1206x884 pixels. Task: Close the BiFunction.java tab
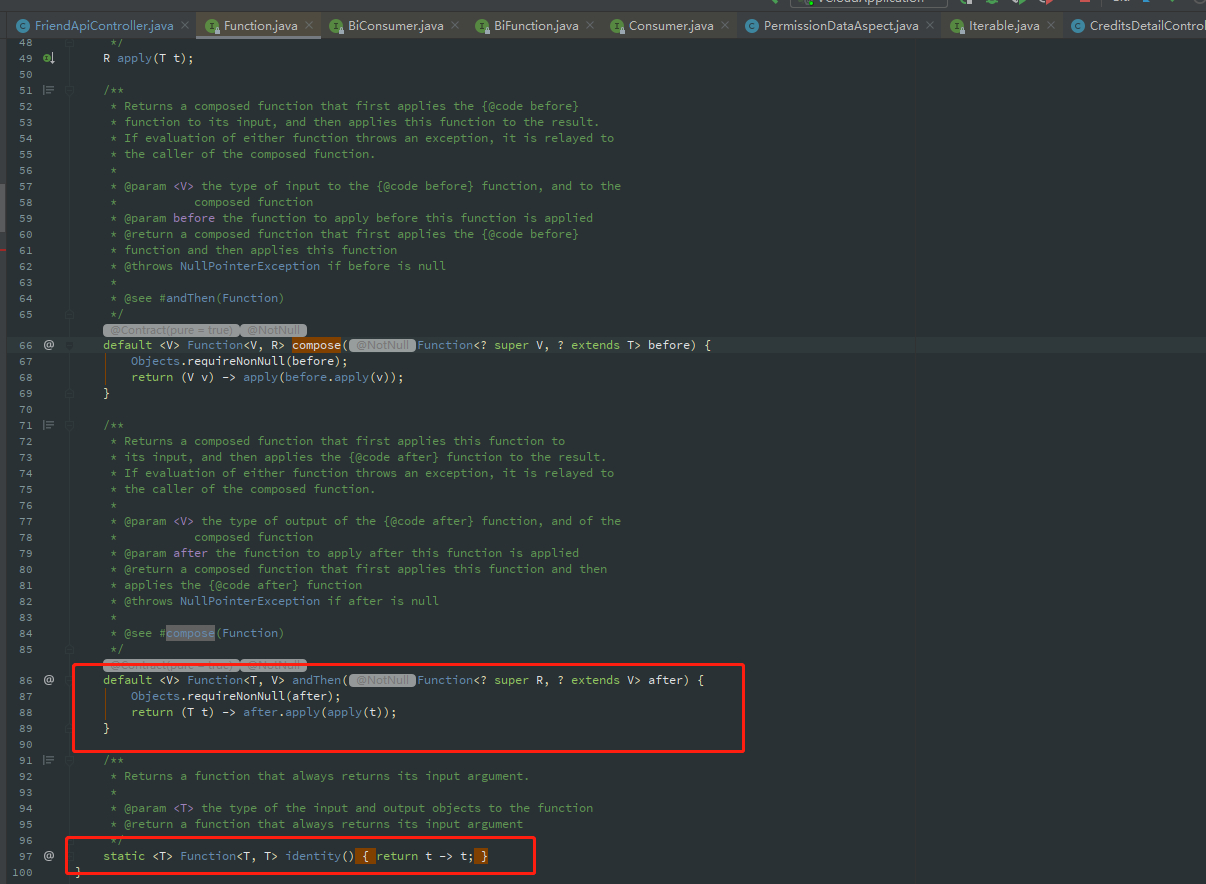click(x=591, y=26)
